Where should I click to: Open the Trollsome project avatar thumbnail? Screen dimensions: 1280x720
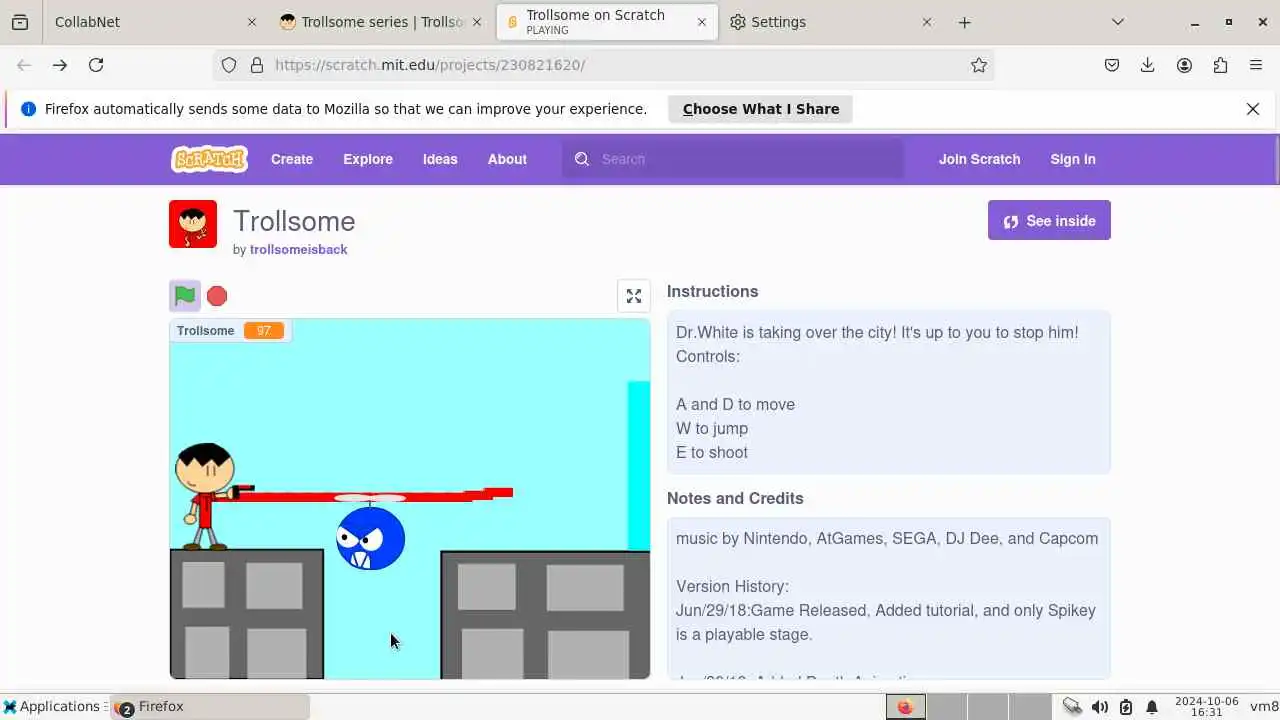[x=193, y=224]
